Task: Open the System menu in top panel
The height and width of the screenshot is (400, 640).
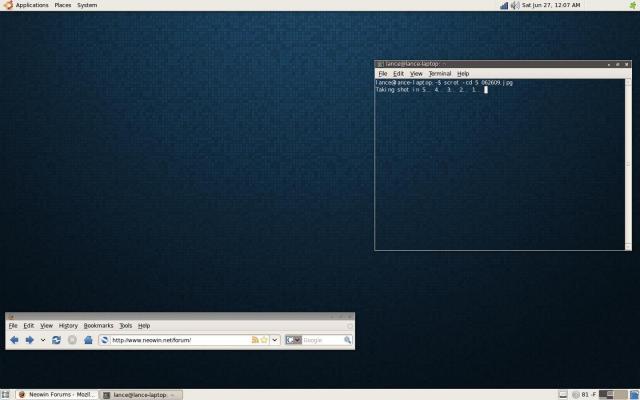Action: (87, 5)
